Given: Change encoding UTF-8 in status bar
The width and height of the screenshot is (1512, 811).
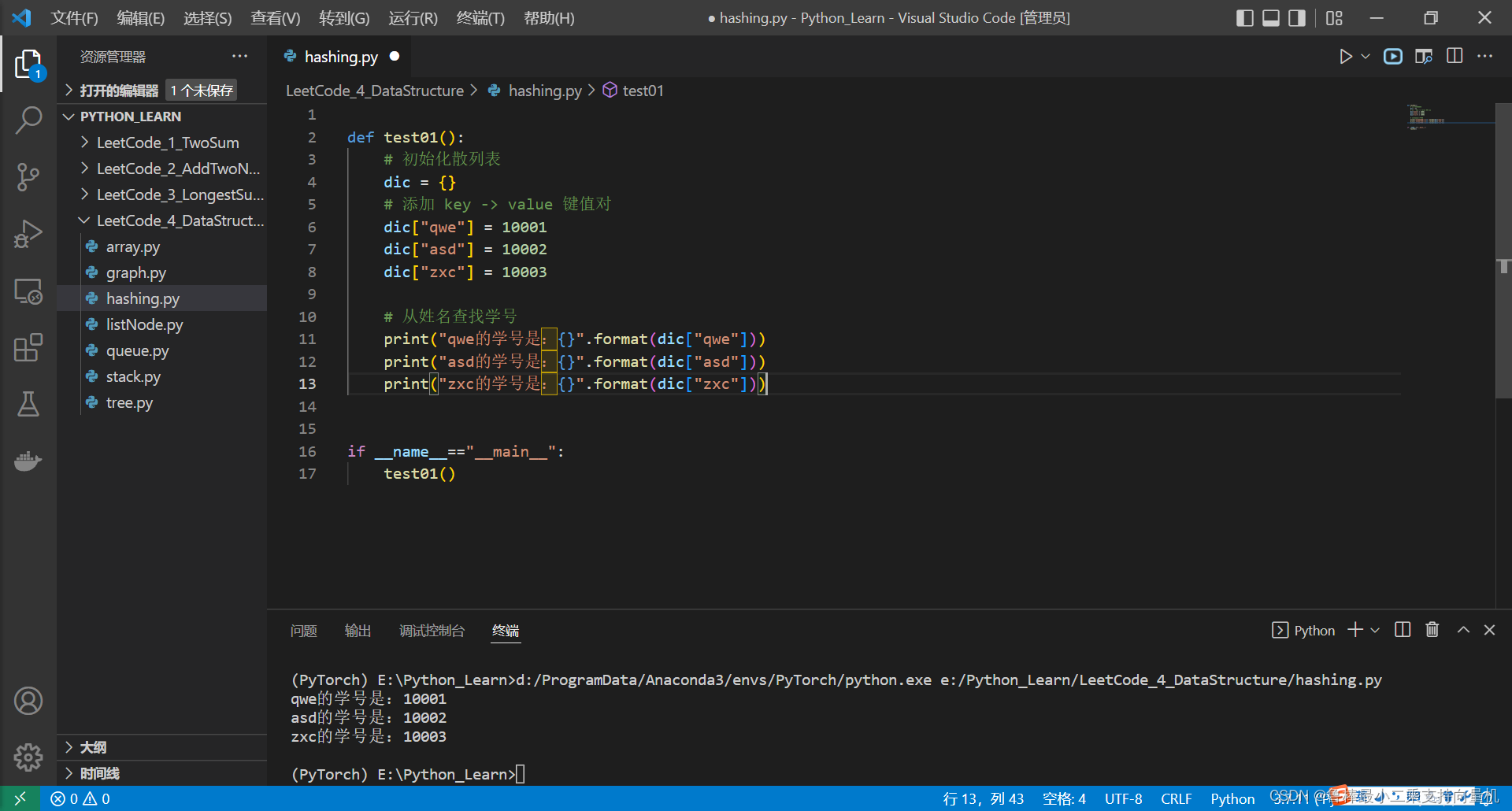Looking at the screenshot, I should (1123, 798).
